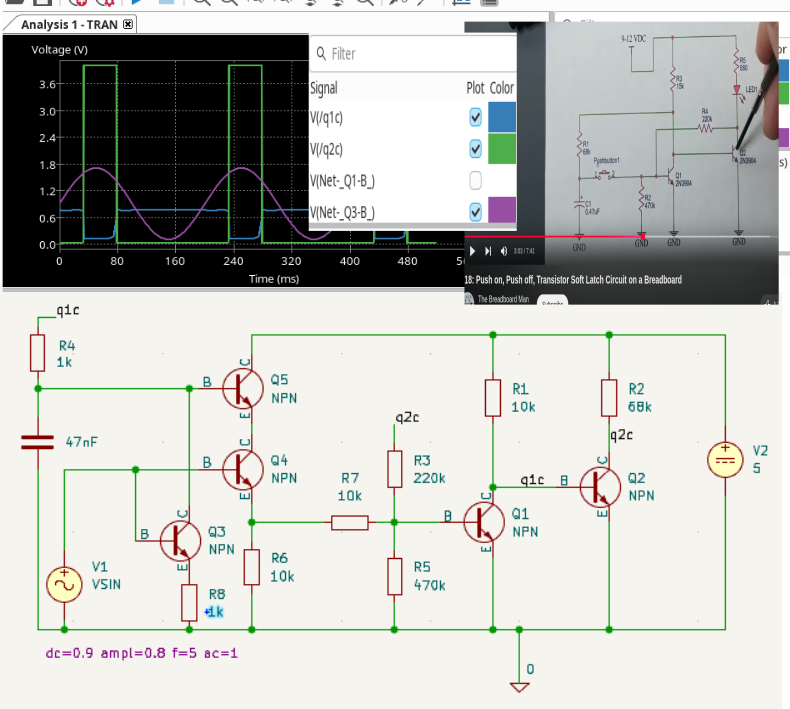Click the q1c net label above R4
The image size is (790, 709).
pyautogui.click(x=68, y=310)
